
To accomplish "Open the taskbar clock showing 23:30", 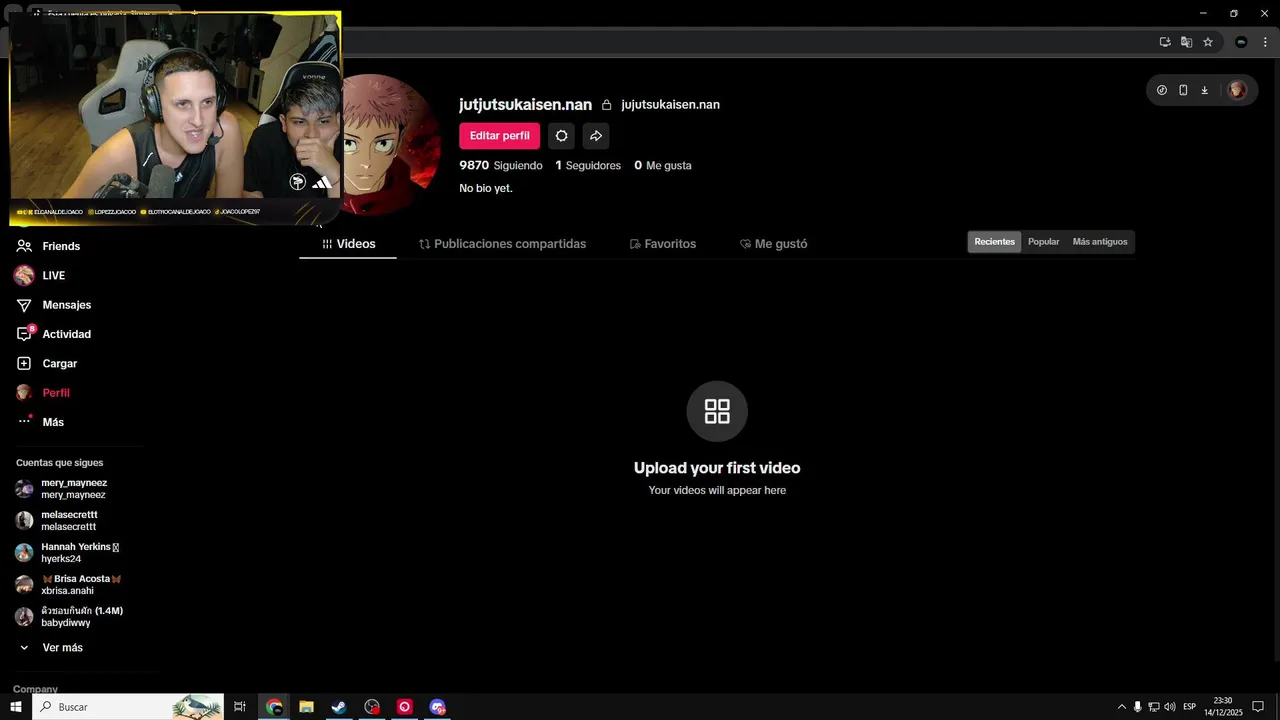I will 1222,707.
